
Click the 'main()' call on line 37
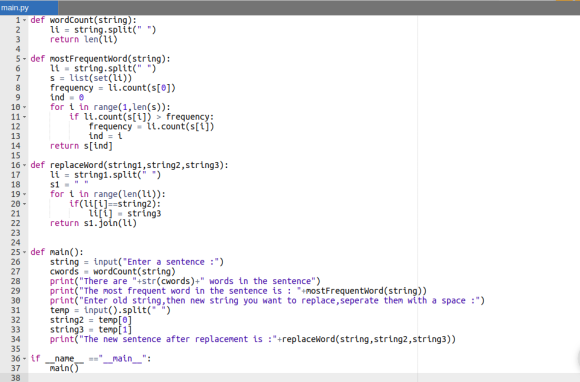coord(64,368)
